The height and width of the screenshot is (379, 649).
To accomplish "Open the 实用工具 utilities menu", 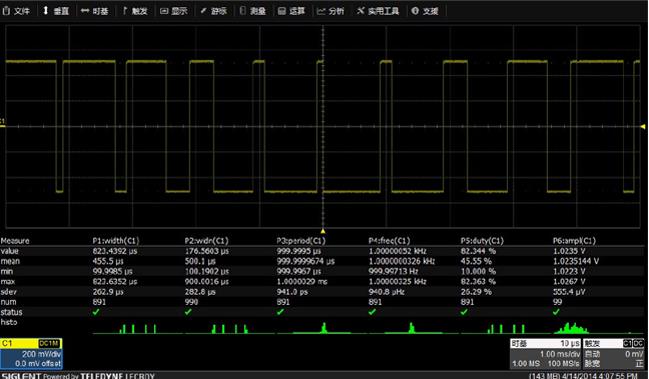I will pos(378,11).
